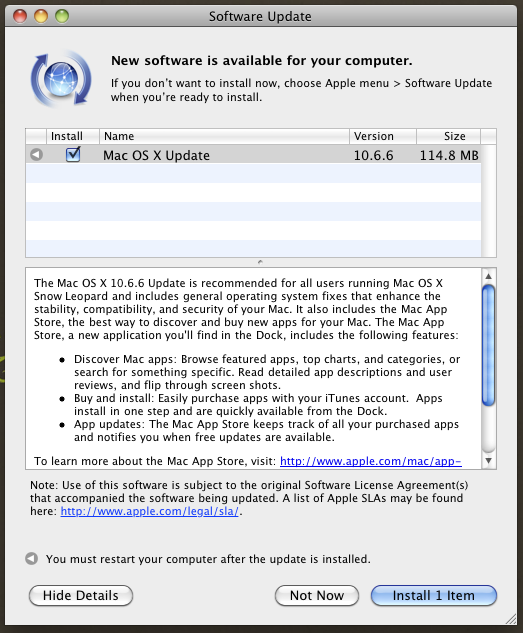Viewport: 523px width, 633px height.
Task: Click the restart icon beside the restart notice
Action: pyautogui.click(x=31, y=559)
